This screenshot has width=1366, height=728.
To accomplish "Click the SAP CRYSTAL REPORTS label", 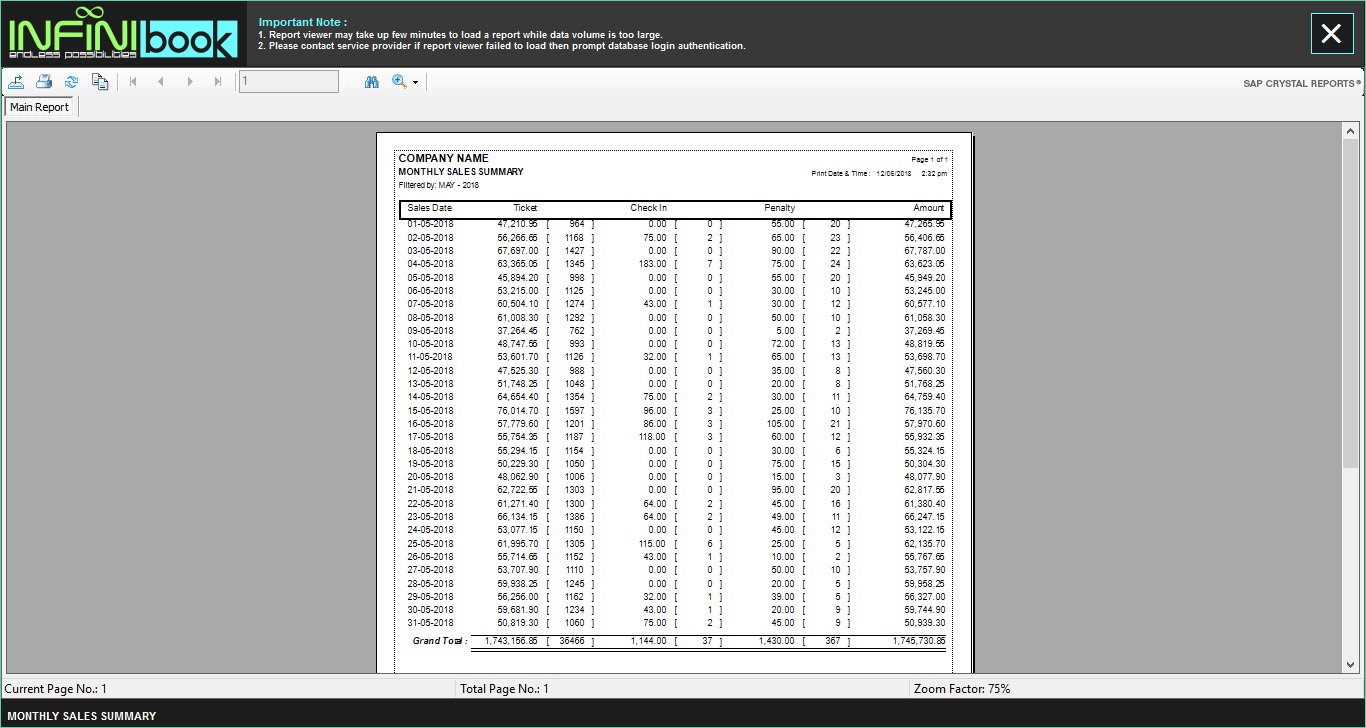I will click(x=1302, y=84).
